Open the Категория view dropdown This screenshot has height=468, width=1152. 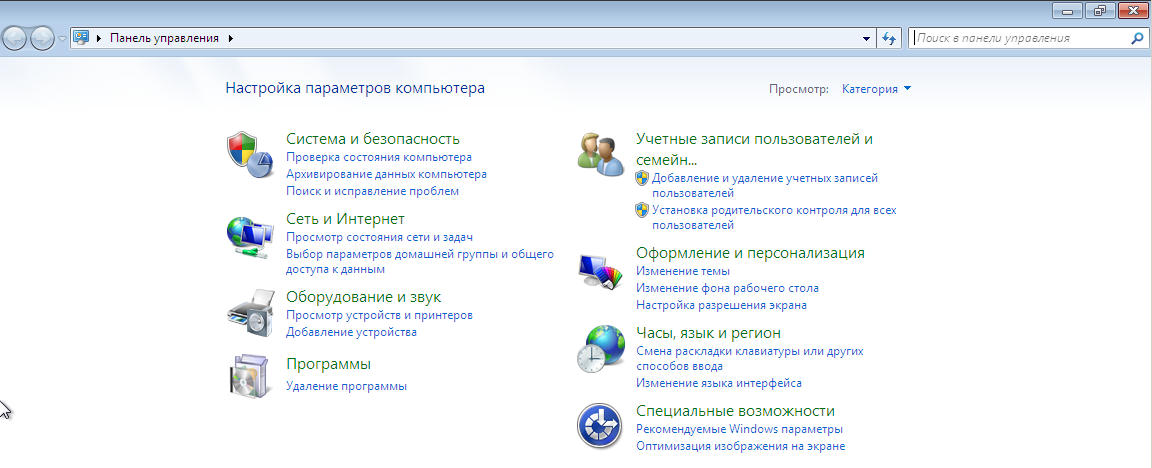coord(876,89)
